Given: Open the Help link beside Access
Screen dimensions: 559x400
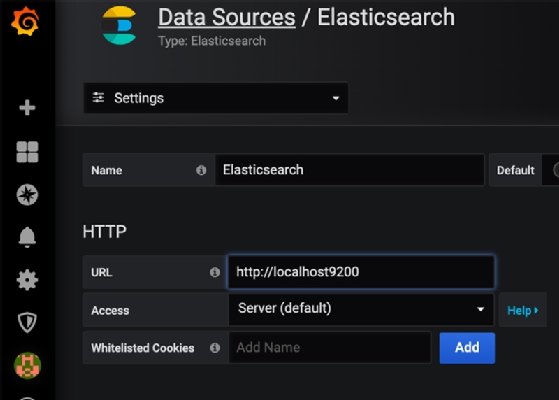Looking at the screenshot, I should [523, 310].
